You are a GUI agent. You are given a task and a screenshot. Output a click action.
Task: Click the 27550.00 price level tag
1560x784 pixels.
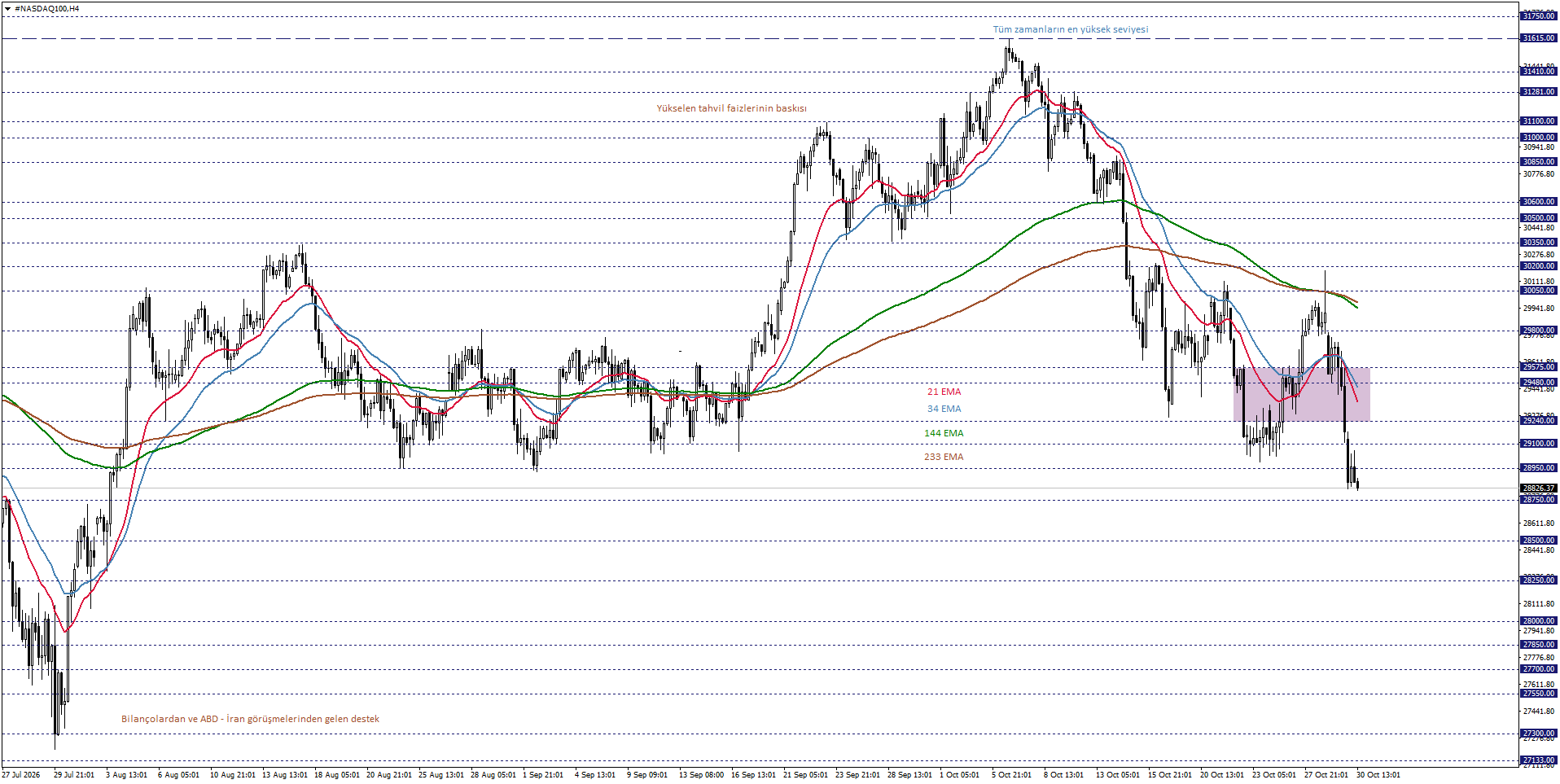(x=1538, y=694)
